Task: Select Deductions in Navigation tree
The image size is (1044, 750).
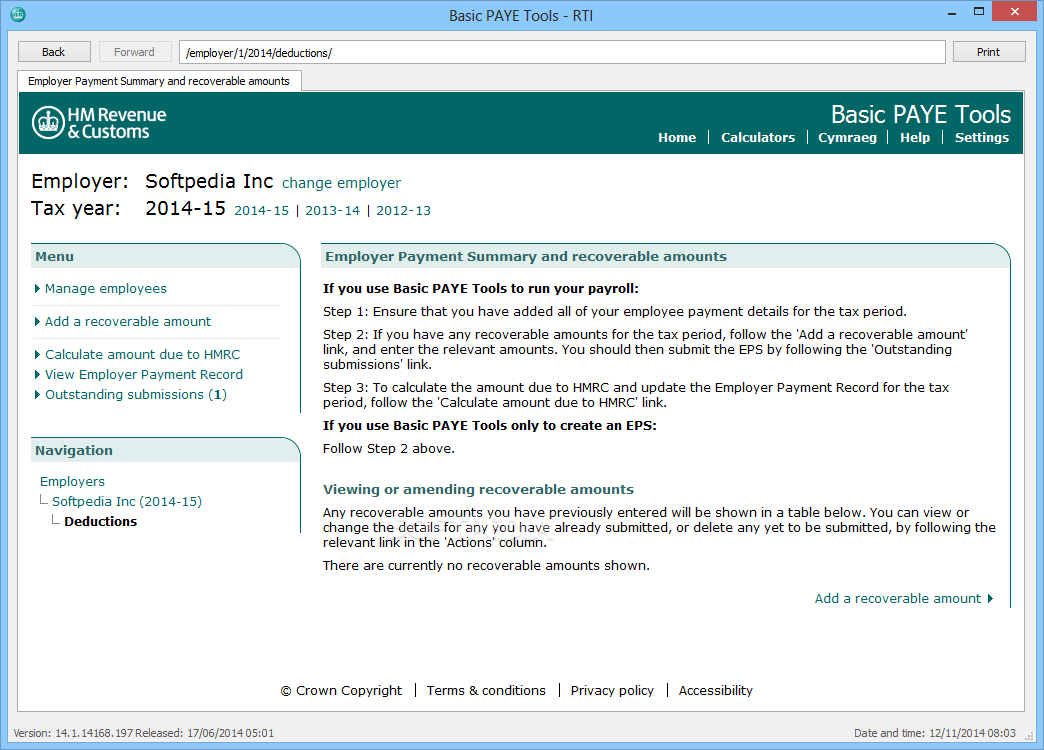Action: 101,522
